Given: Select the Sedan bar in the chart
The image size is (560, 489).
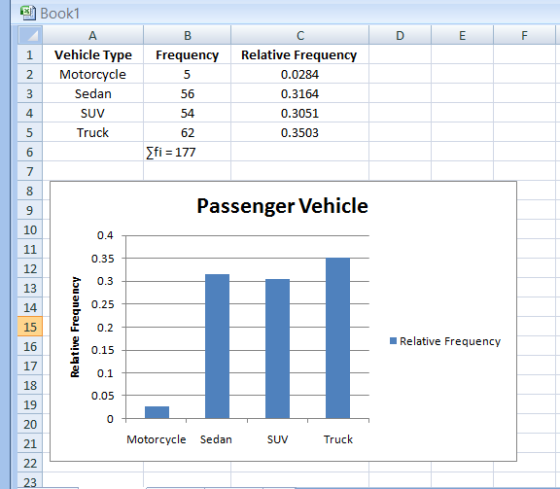Looking at the screenshot, I should coord(217,346).
